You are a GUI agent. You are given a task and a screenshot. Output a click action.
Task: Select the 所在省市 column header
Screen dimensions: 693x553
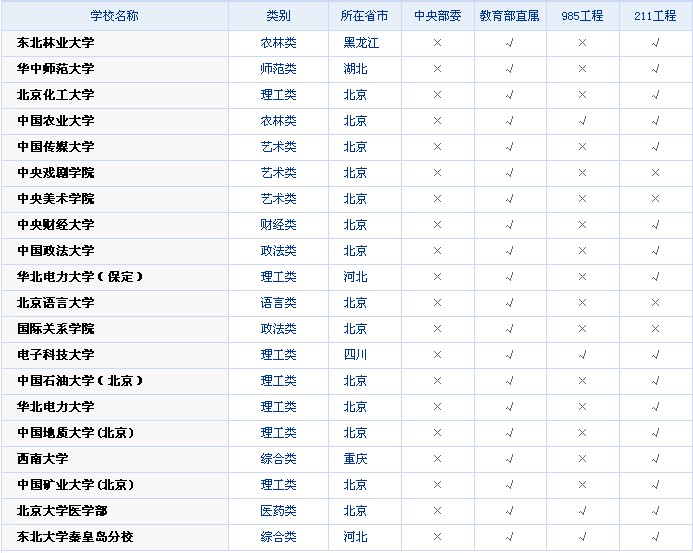(x=364, y=17)
